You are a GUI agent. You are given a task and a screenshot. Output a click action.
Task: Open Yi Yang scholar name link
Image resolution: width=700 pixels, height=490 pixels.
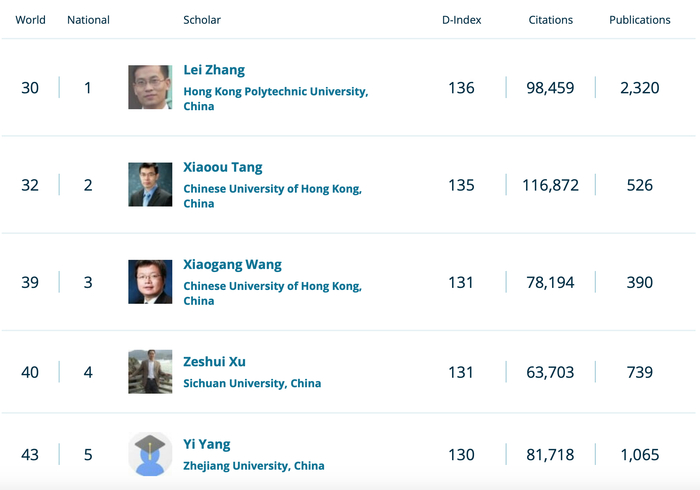(207, 445)
